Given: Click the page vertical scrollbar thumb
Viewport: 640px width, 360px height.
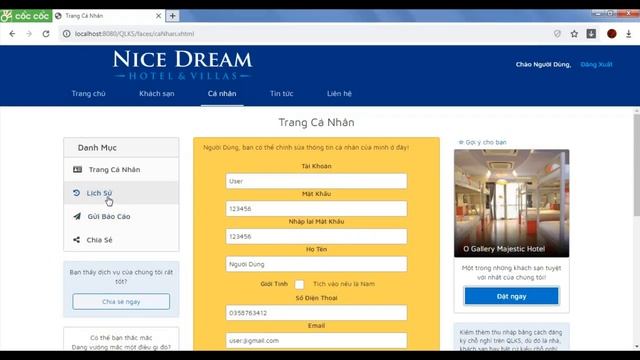Looking at the screenshot, I should [636, 165].
